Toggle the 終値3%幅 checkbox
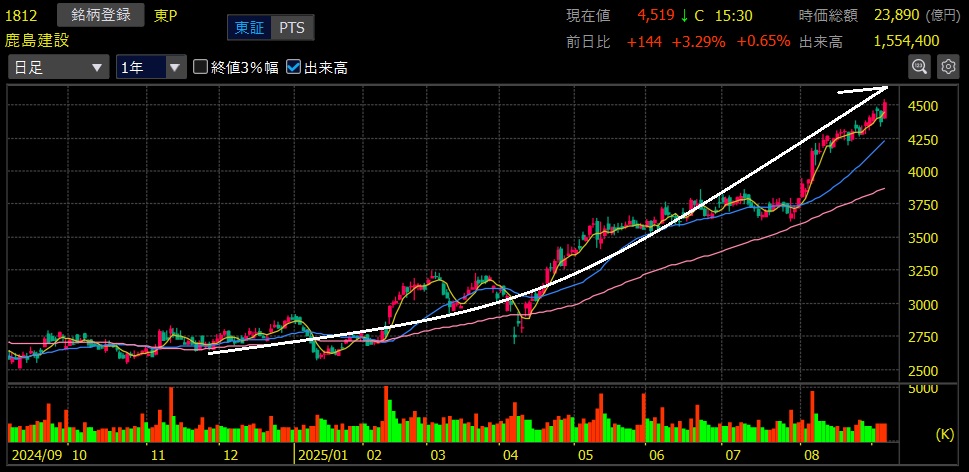The height and width of the screenshot is (472, 969). 200,67
